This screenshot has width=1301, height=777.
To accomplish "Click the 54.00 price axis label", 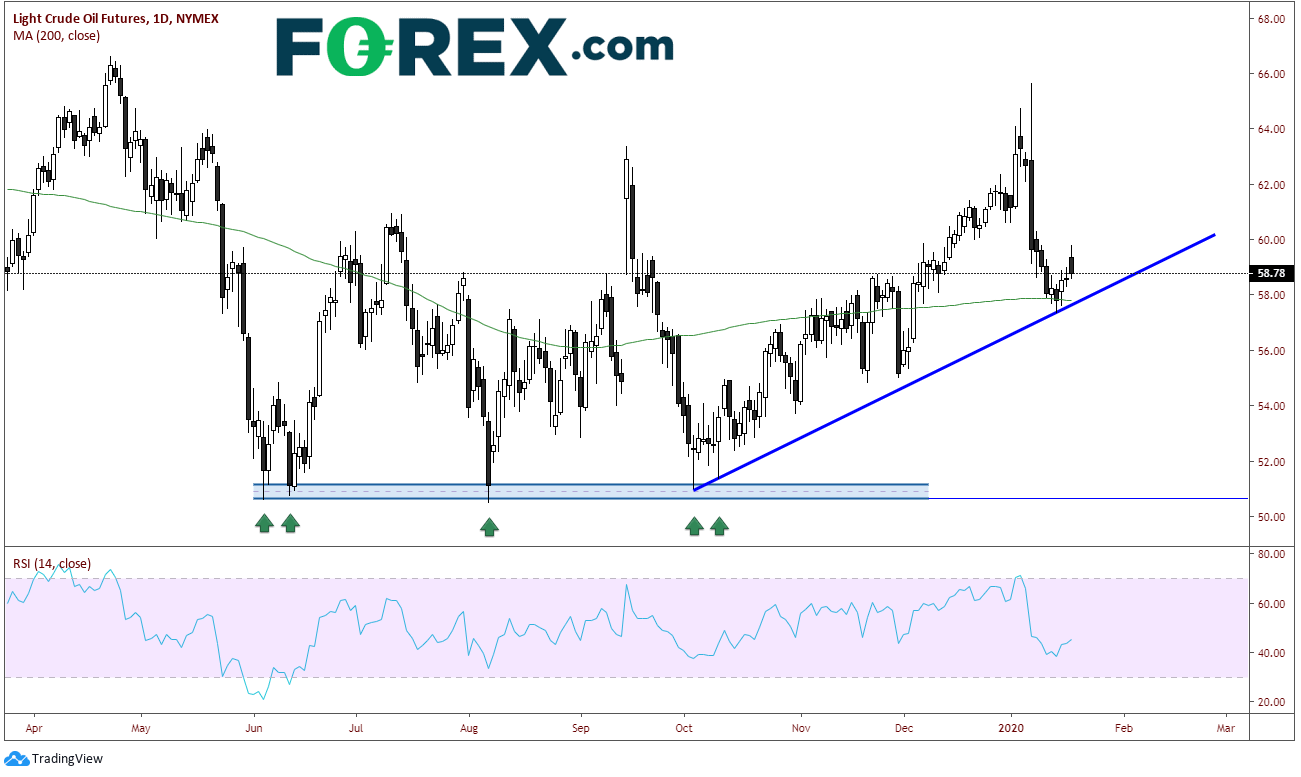I will pyautogui.click(x=1271, y=406).
